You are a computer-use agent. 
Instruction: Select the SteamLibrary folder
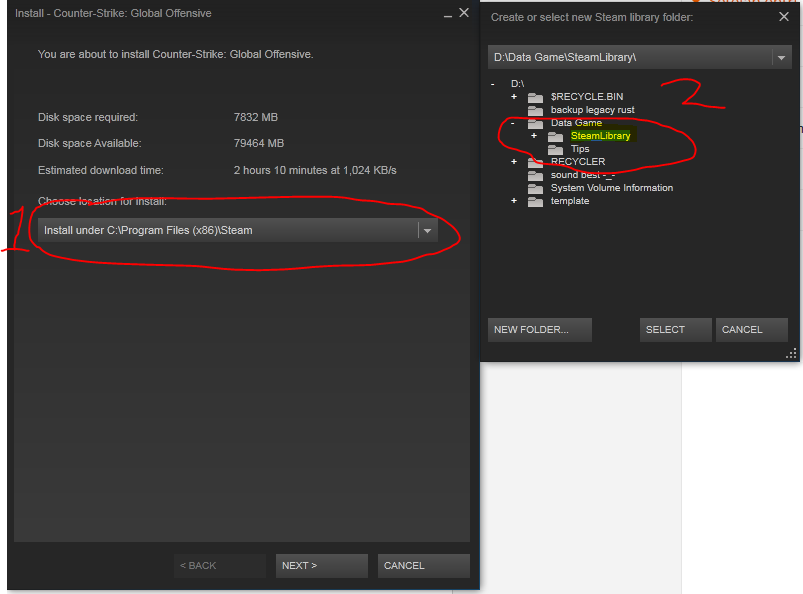[x=601, y=136]
